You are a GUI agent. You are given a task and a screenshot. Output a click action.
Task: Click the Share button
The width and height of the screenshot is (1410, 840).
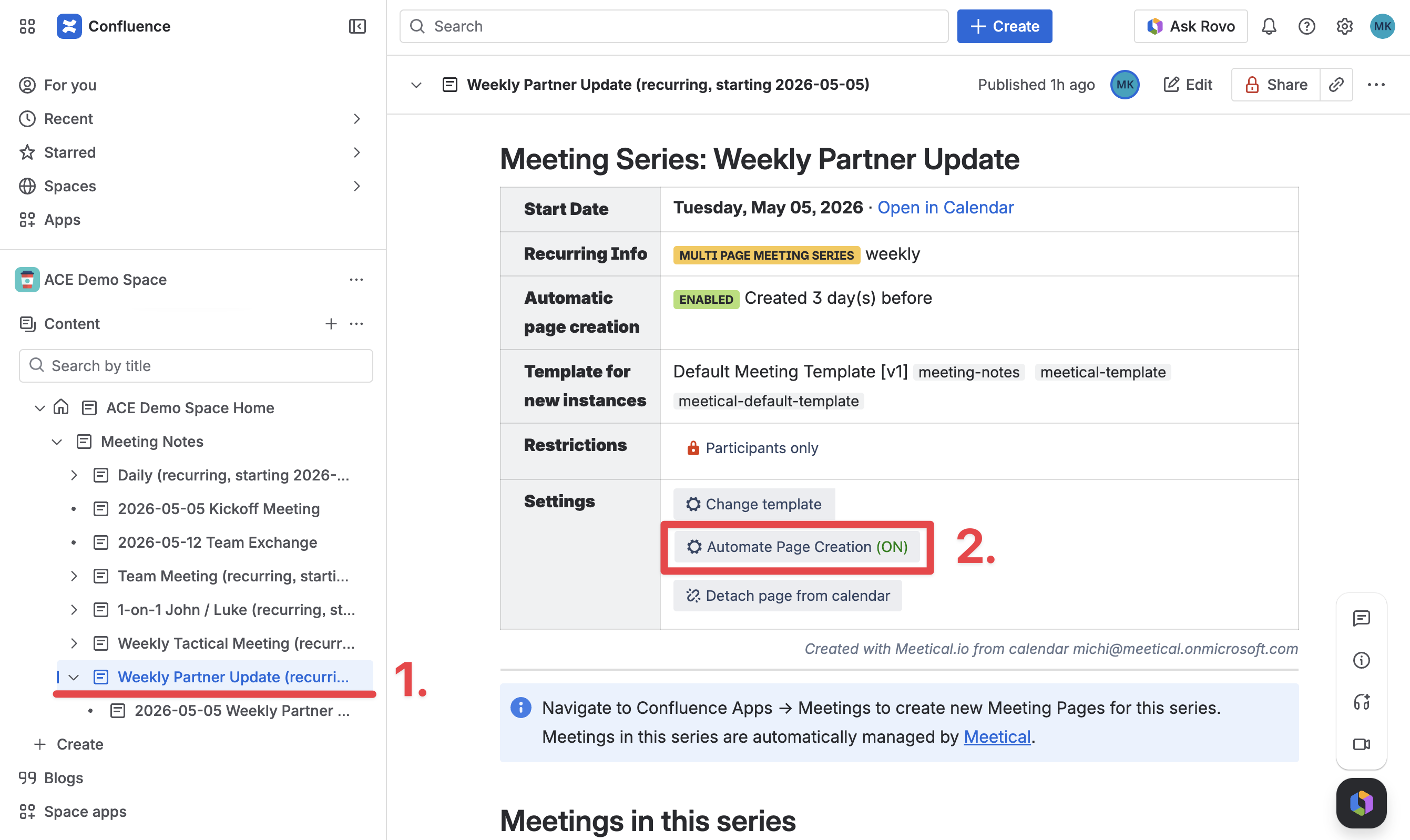(x=1276, y=85)
